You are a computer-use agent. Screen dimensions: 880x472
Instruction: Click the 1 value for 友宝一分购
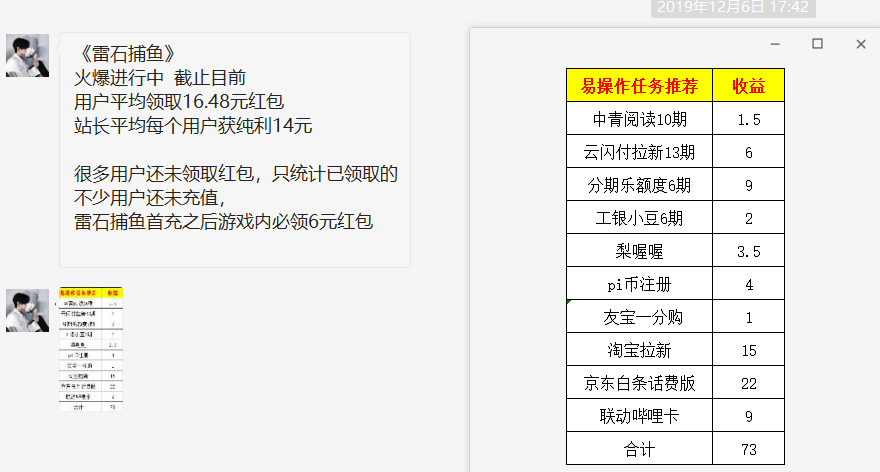[x=749, y=317]
